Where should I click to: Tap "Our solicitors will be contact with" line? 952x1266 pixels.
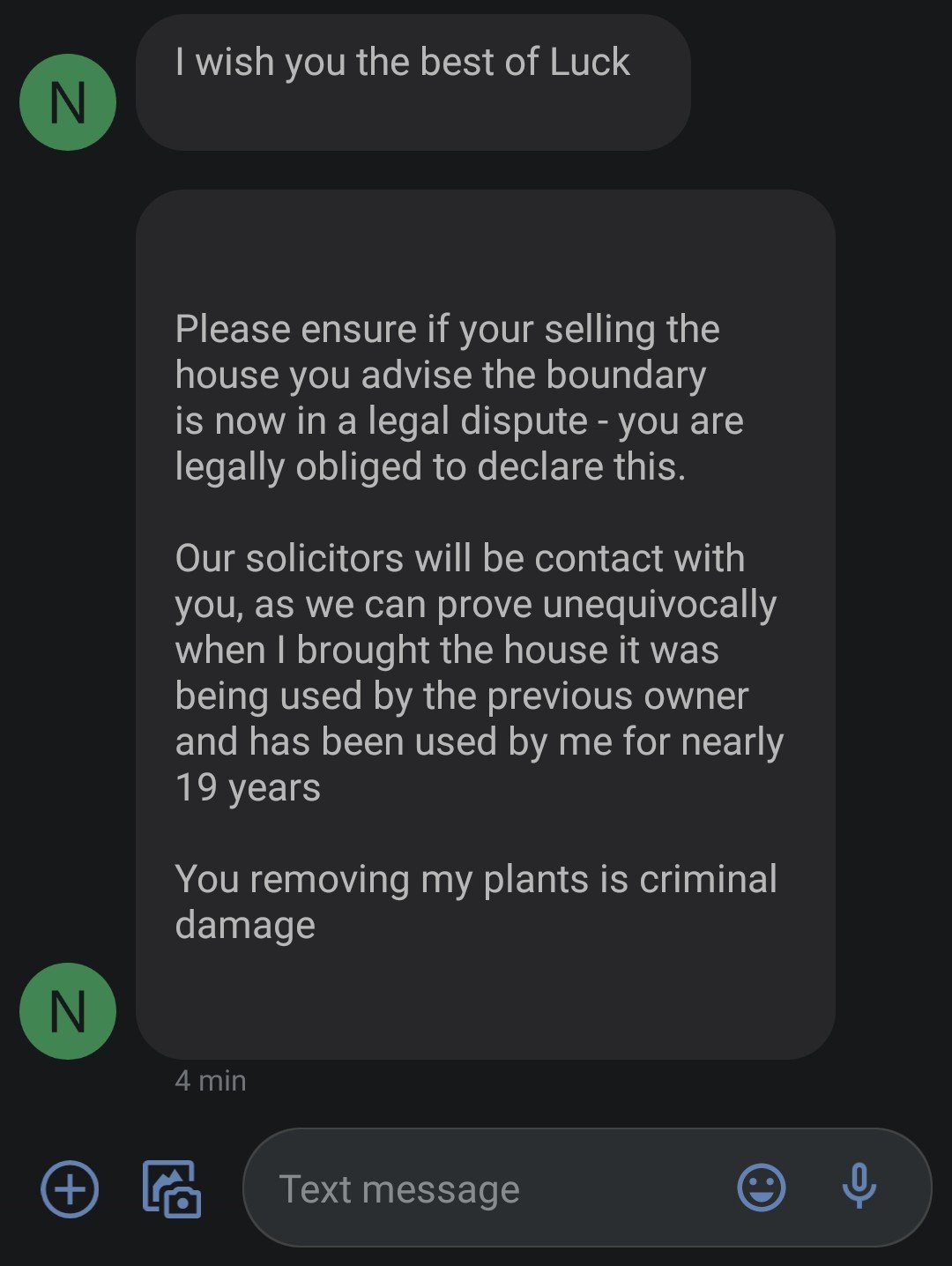click(x=459, y=559)
